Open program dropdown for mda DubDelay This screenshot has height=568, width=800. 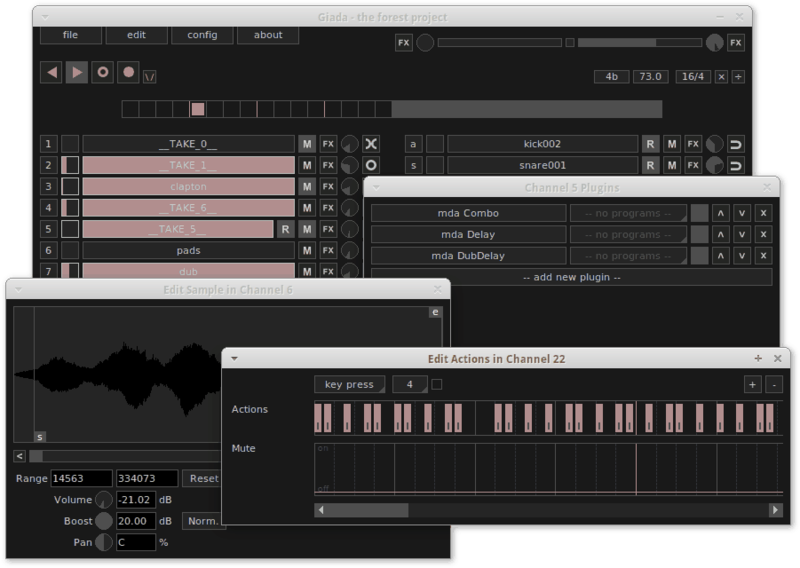(x=628, y=256)
